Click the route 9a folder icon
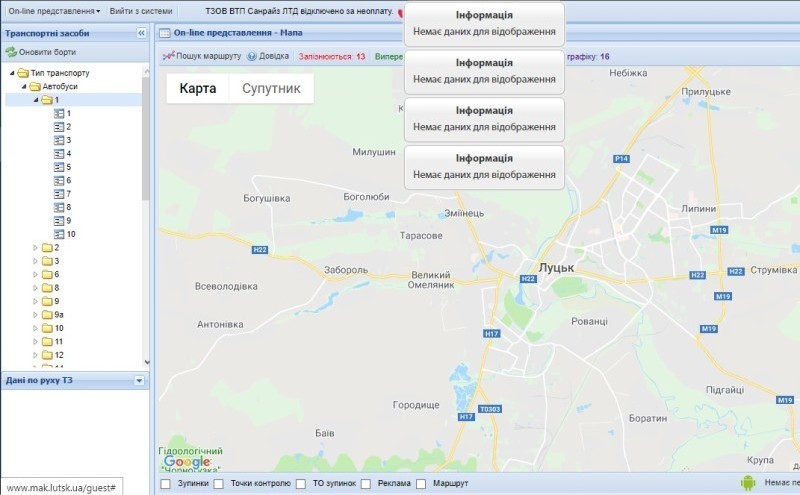Image resolution: width=800 pixels, height=495 pixels. tap(46, 314)
